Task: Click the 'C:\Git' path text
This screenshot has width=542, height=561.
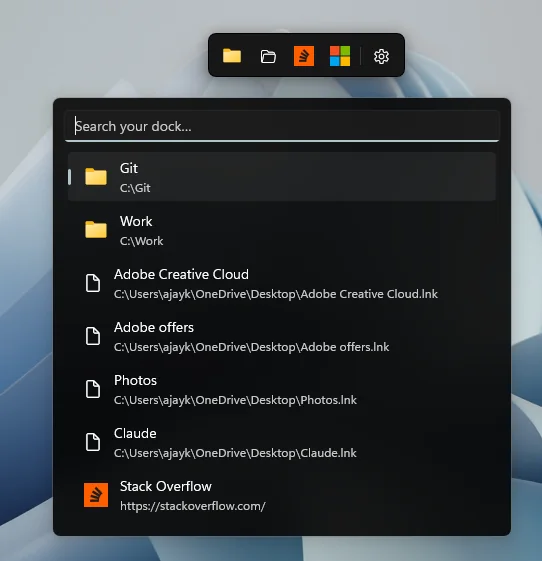Action: [135, 188]
